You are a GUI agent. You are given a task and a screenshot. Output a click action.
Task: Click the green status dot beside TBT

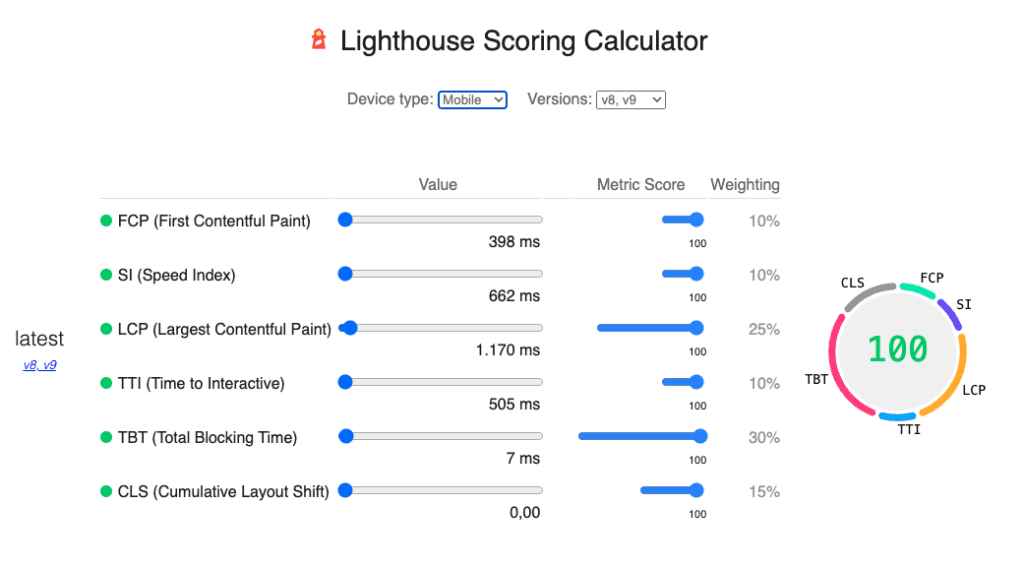(106, 437)
